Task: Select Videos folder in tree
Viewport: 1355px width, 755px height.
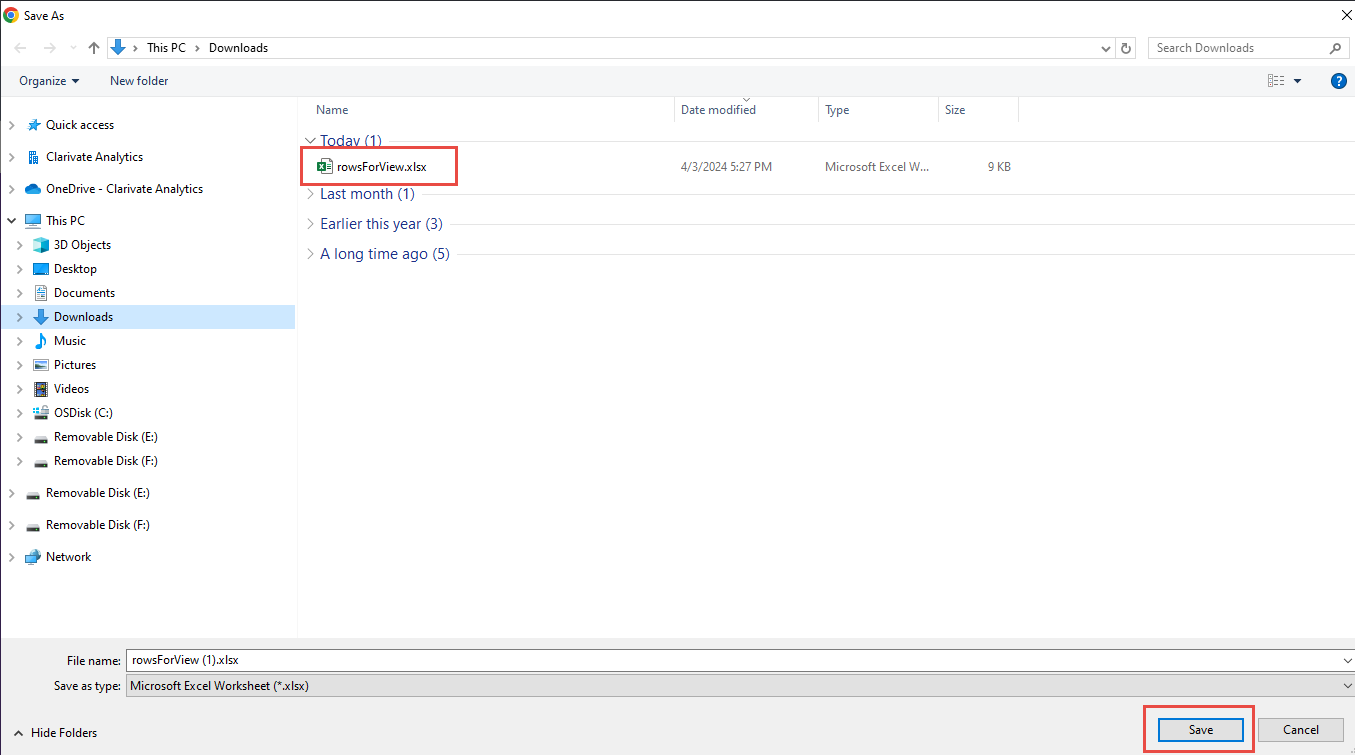Action: (71, 389)
